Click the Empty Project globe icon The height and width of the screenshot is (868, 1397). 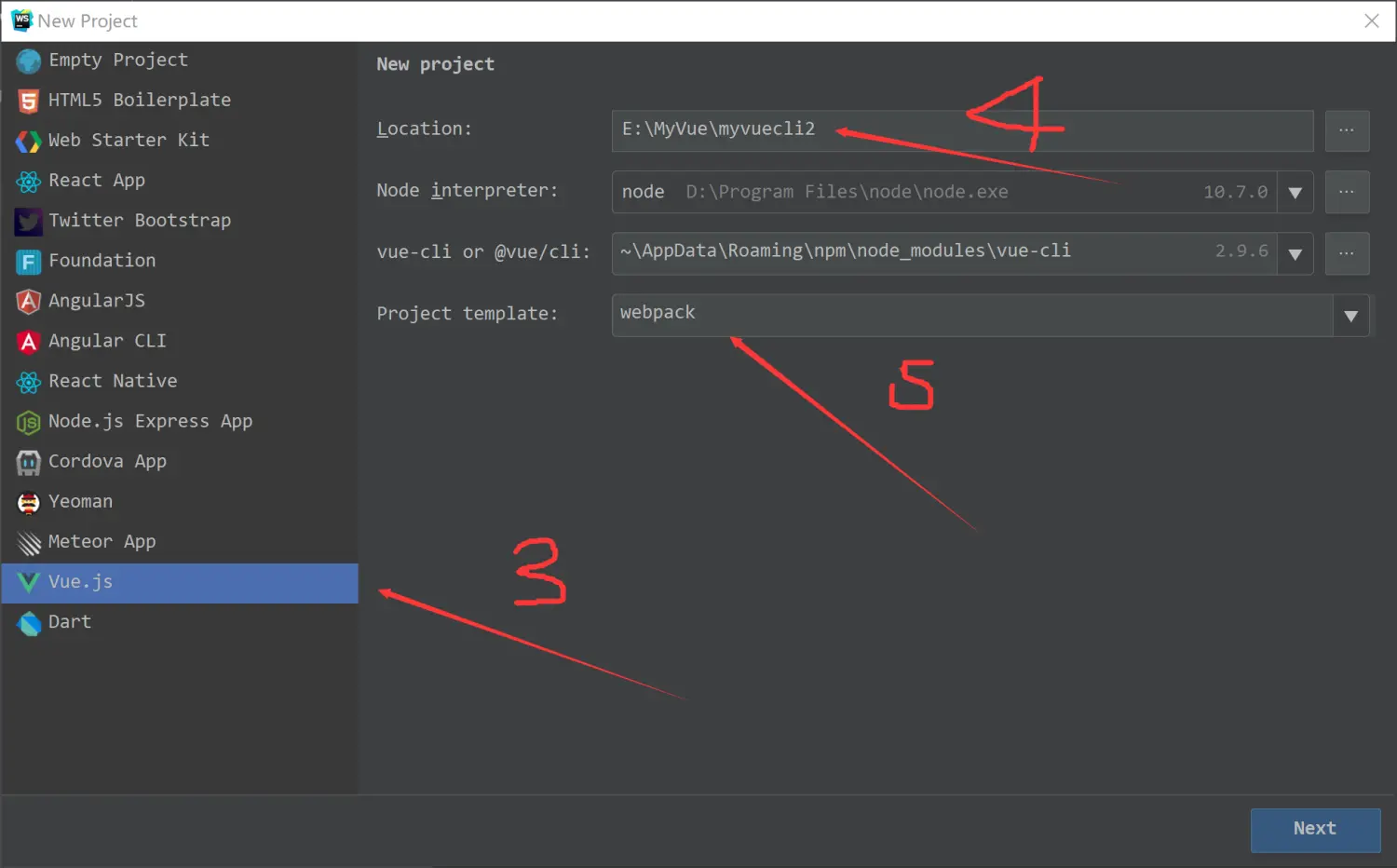[29, 61]
